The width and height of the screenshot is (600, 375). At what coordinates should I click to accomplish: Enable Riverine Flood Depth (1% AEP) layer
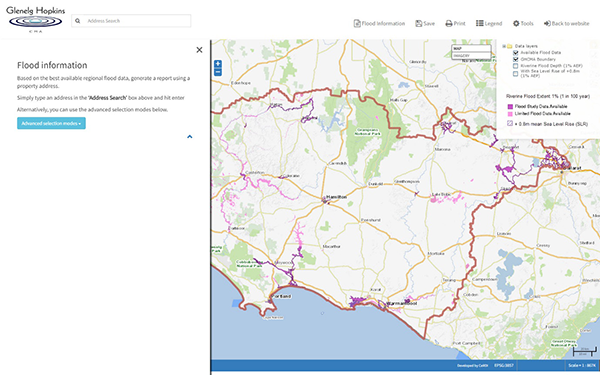click(515, 66)
